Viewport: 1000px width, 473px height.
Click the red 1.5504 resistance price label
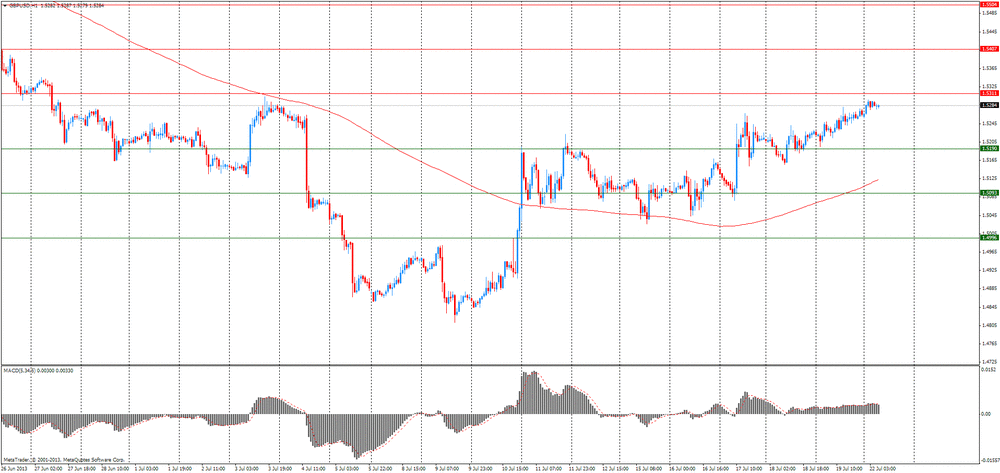[x=989, y=4]
